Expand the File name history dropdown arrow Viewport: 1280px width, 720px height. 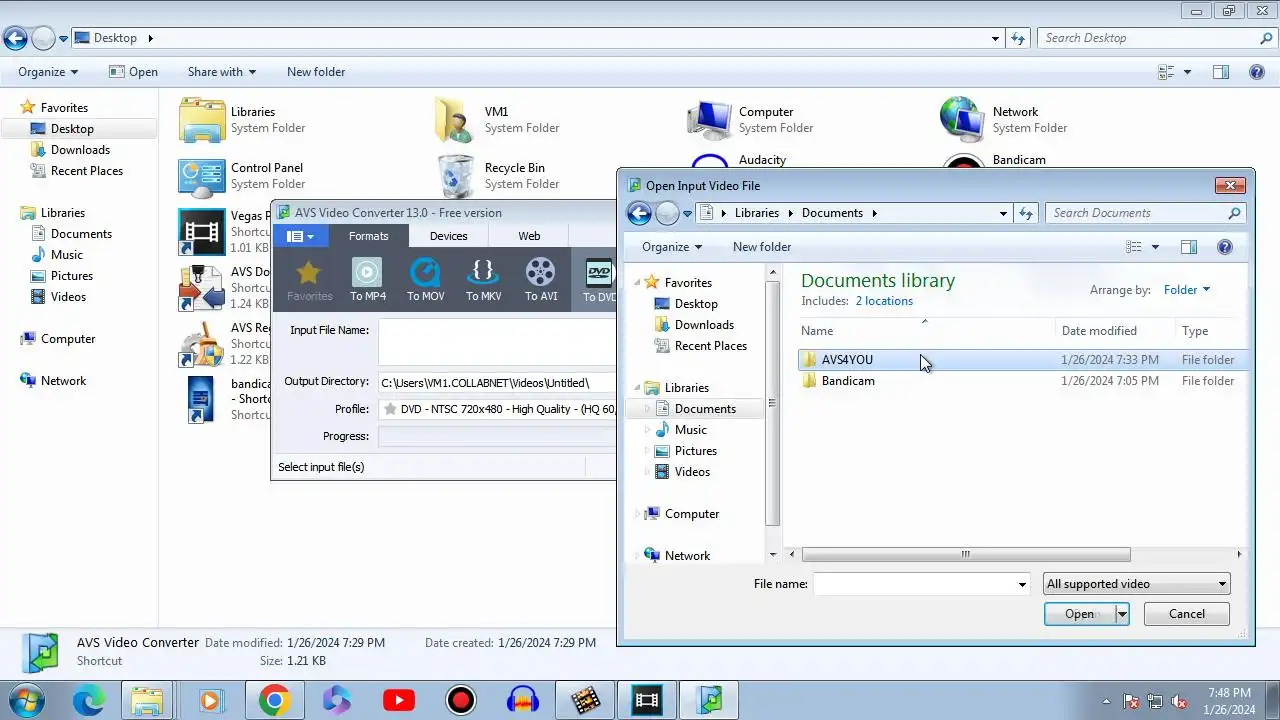pyautogui.click(x=1022, y=584)
